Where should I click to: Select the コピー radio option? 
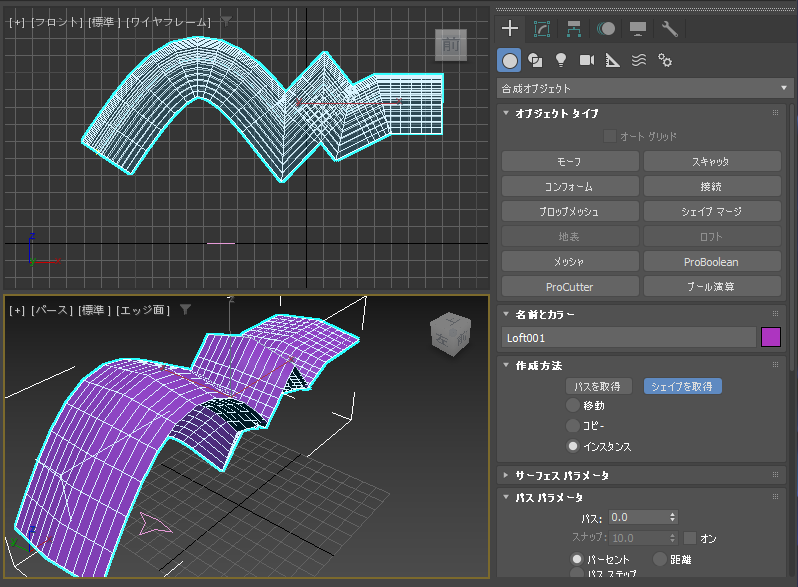pos(573,426)
